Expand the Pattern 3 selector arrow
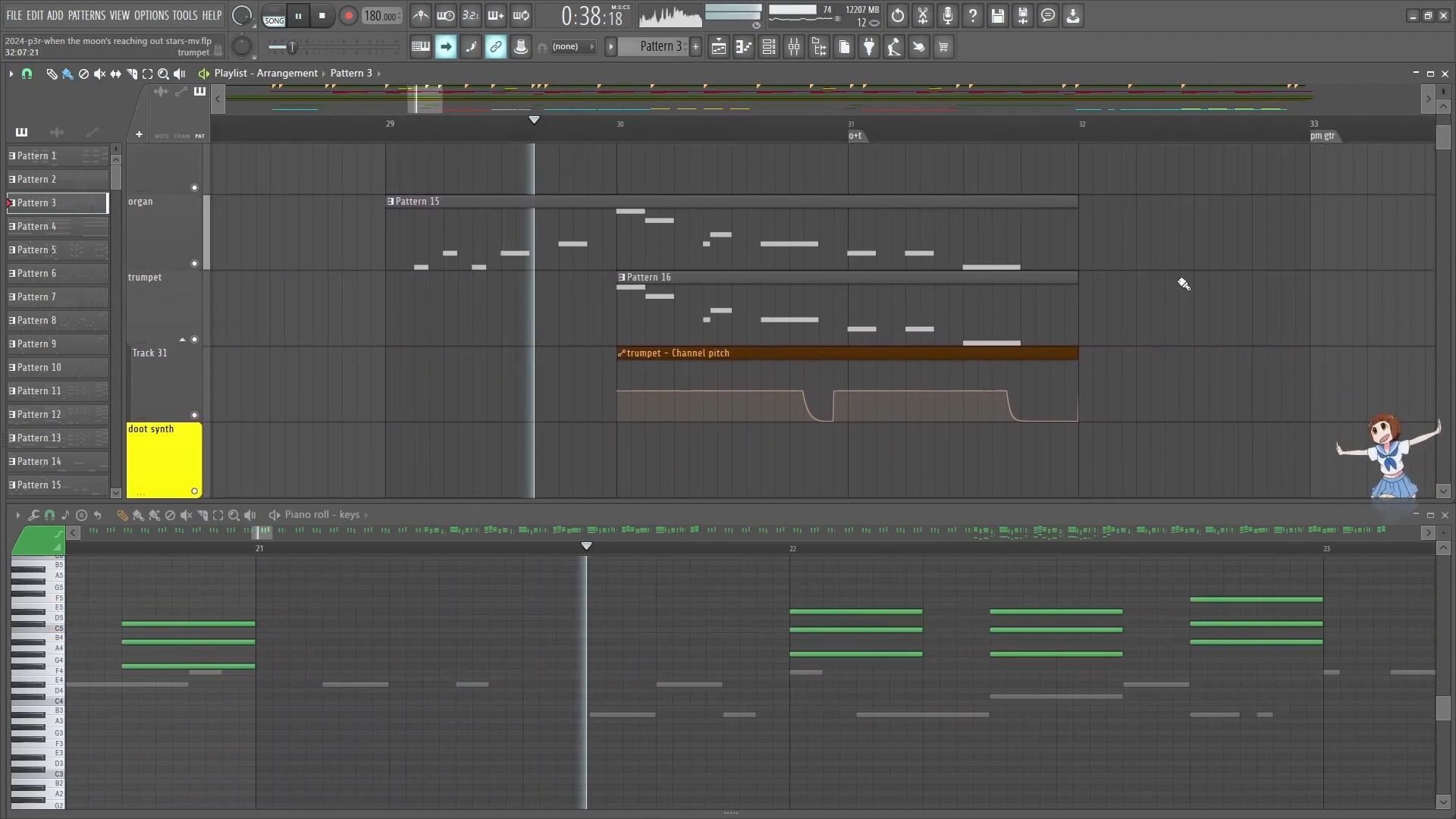 pos(610,47)
